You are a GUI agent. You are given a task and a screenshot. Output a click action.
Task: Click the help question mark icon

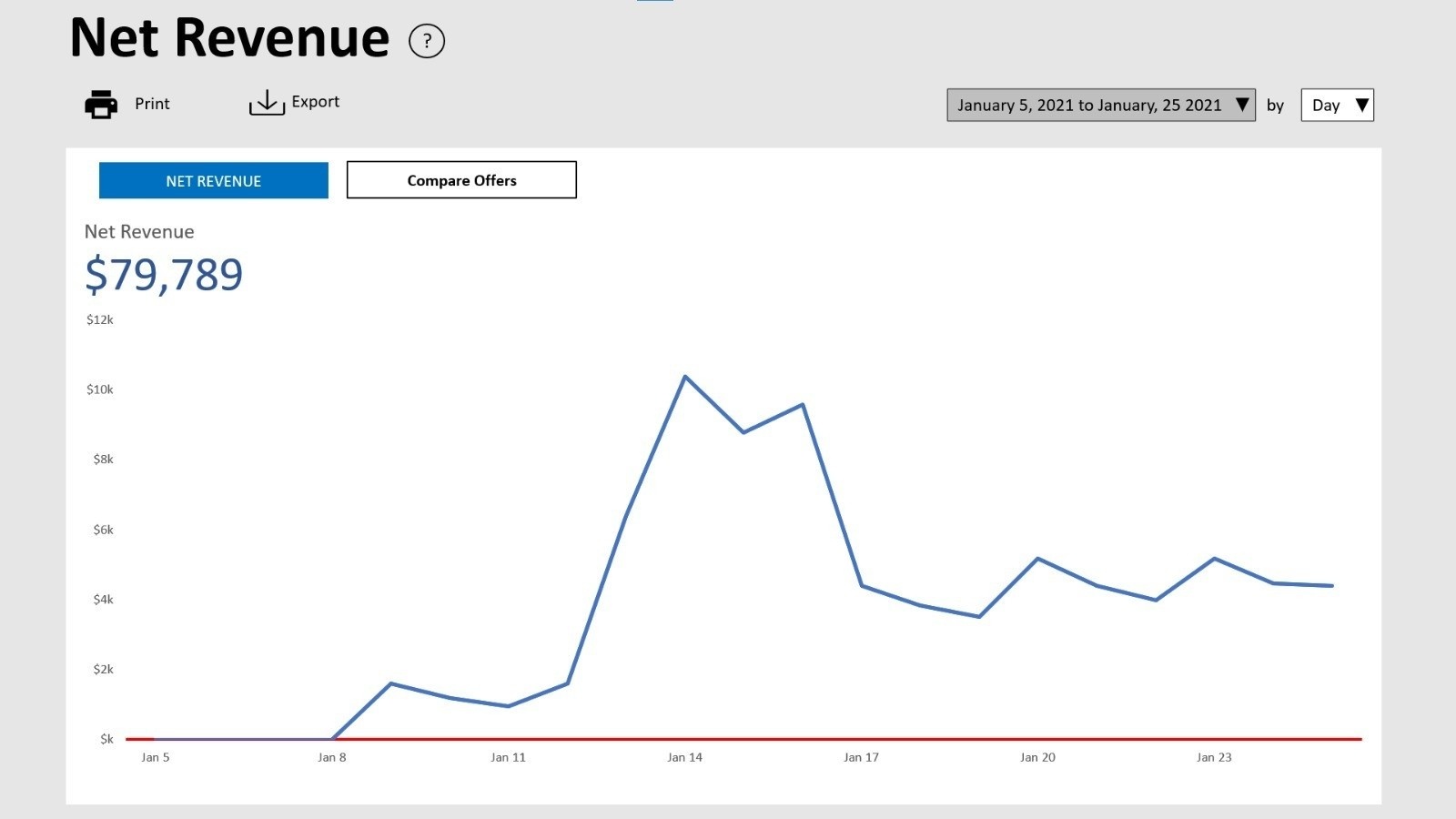[427, 41]
